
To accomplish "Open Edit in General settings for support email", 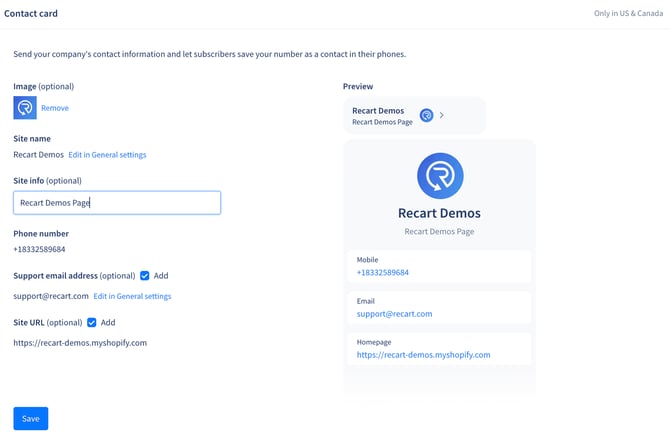I will (132, 297).
